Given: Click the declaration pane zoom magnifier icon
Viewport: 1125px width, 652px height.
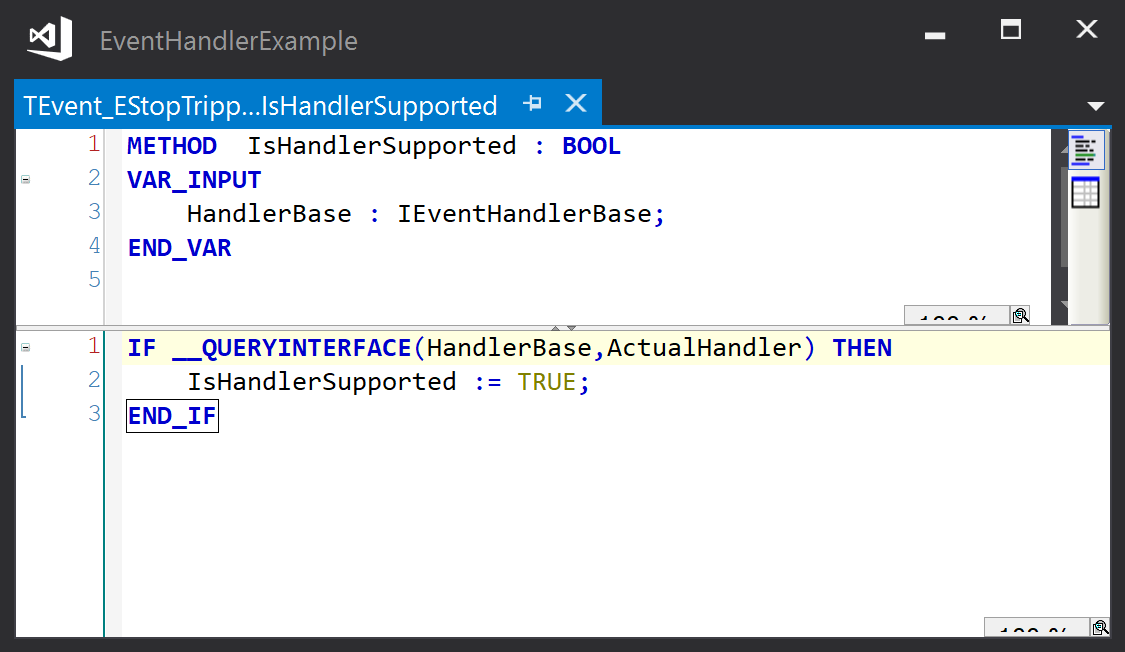Looking at the screenshot, I should point(1020,317).
